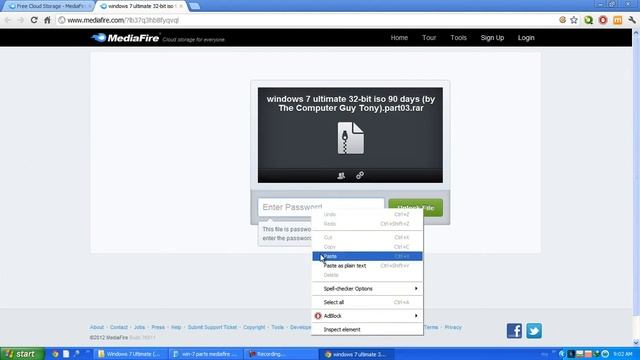Click the share people icon under file

click(341, 176)
